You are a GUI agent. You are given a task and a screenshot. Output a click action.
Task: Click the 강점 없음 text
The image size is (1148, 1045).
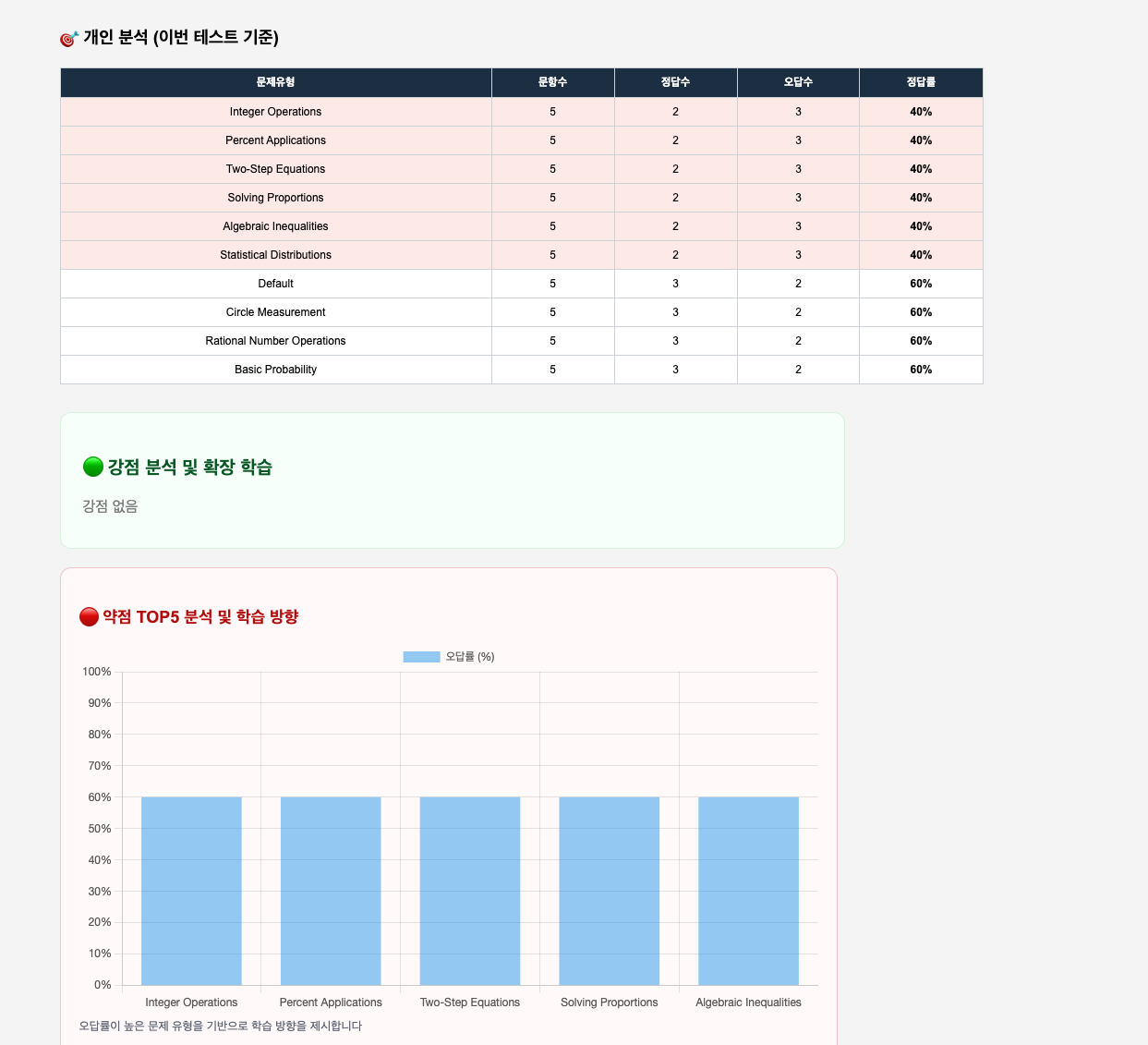pyautogui.click(x=110, y=506)
